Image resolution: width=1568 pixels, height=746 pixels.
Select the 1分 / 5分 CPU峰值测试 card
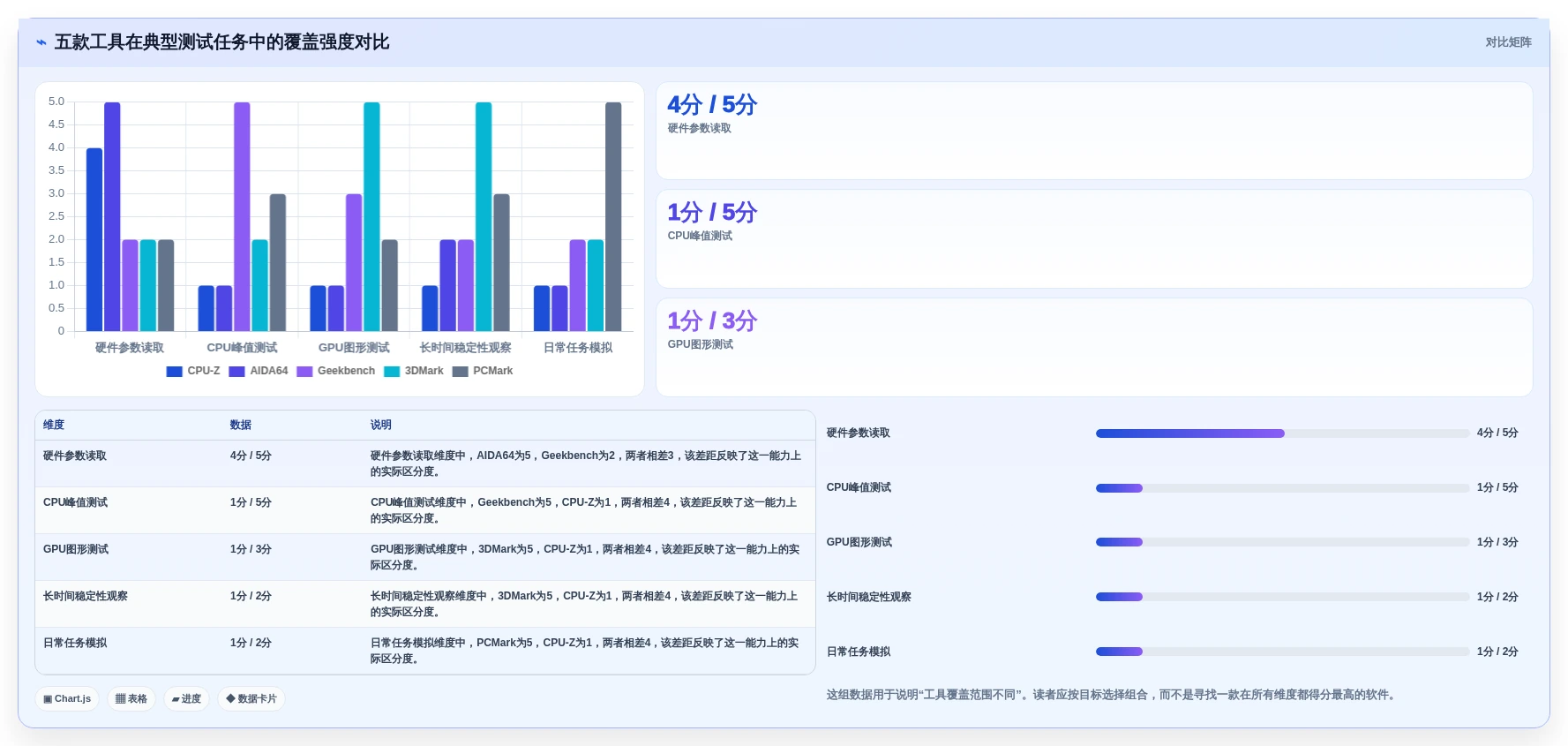[1094, 238]
